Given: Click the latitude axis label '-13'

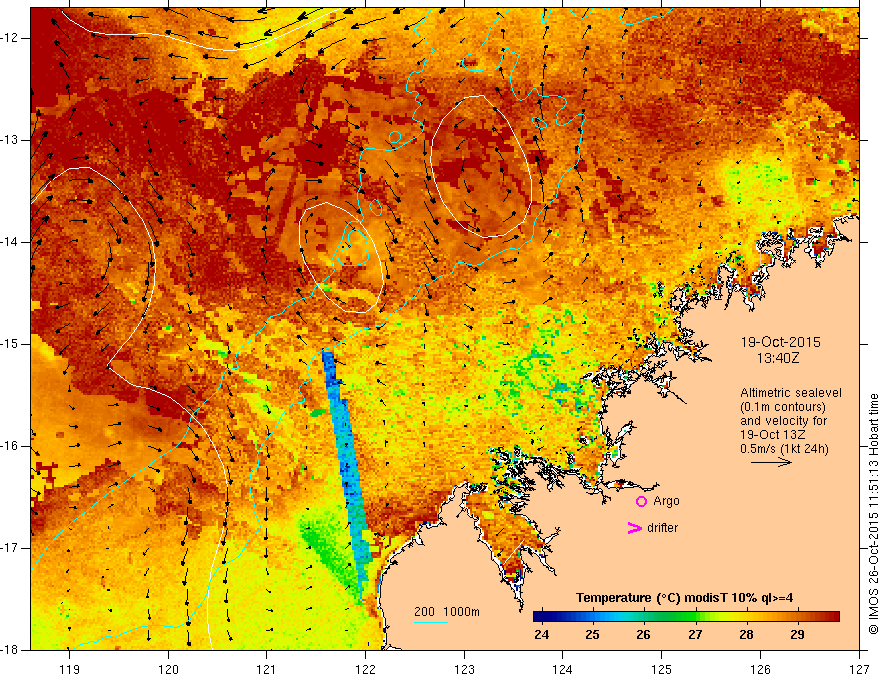Looking at the screenshot, I should (x=11, y=140).
